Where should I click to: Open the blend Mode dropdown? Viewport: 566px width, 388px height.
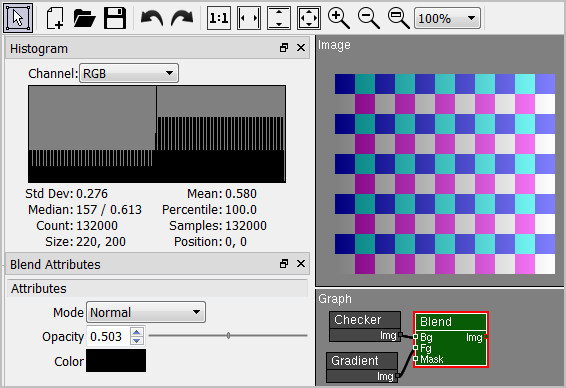[x=146, y=312]
